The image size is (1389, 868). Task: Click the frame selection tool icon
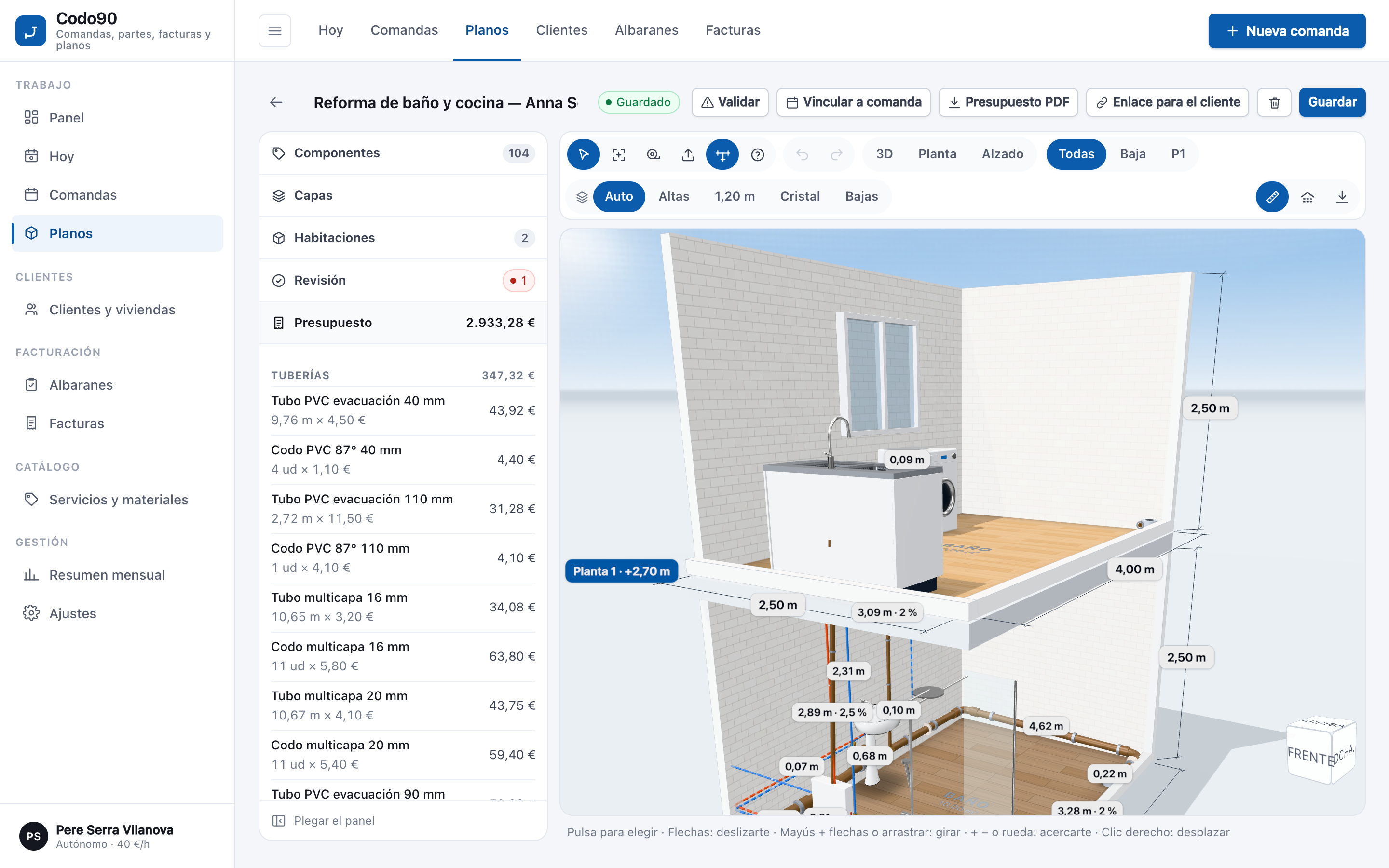coord(618,154)
